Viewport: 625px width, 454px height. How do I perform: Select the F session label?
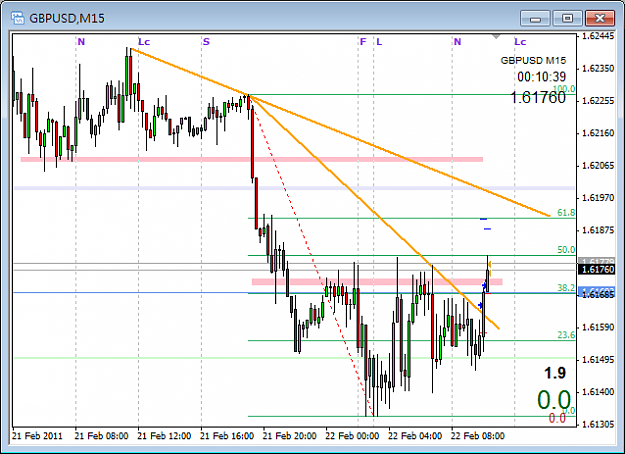[363, 41]
